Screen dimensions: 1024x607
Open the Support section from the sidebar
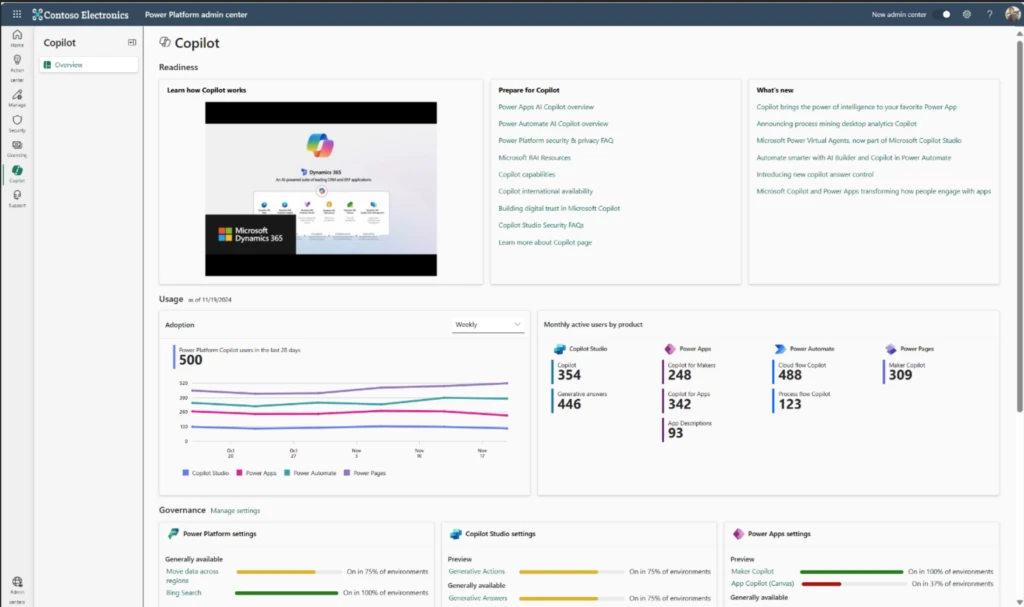[16, 198]
